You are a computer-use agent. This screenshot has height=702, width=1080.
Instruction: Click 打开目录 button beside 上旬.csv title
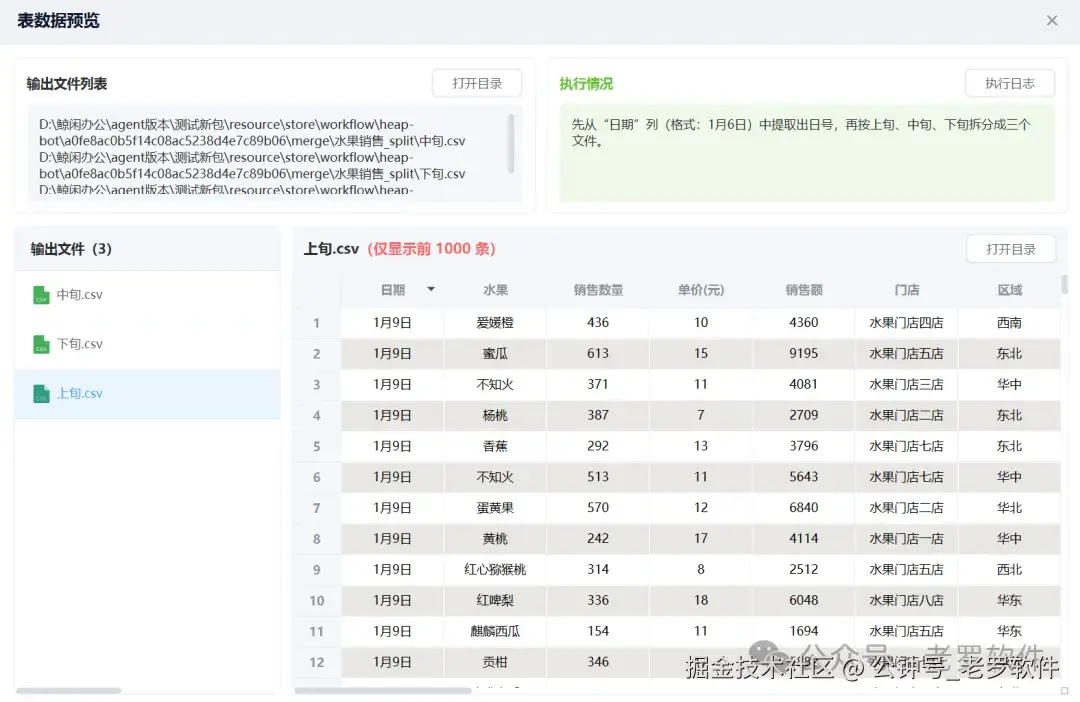coord(1010,249)
